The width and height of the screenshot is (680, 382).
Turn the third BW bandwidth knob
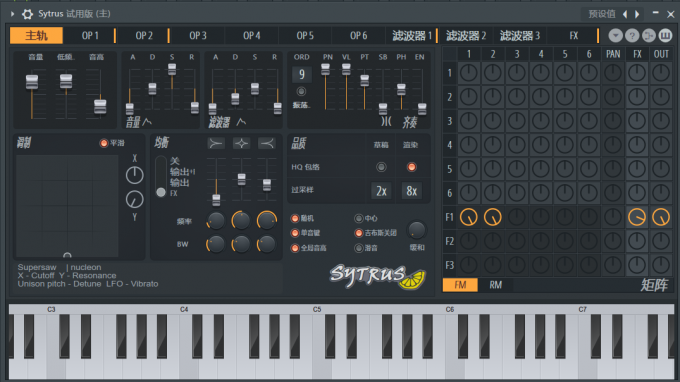pyautogui.click(x=267, y=244)
